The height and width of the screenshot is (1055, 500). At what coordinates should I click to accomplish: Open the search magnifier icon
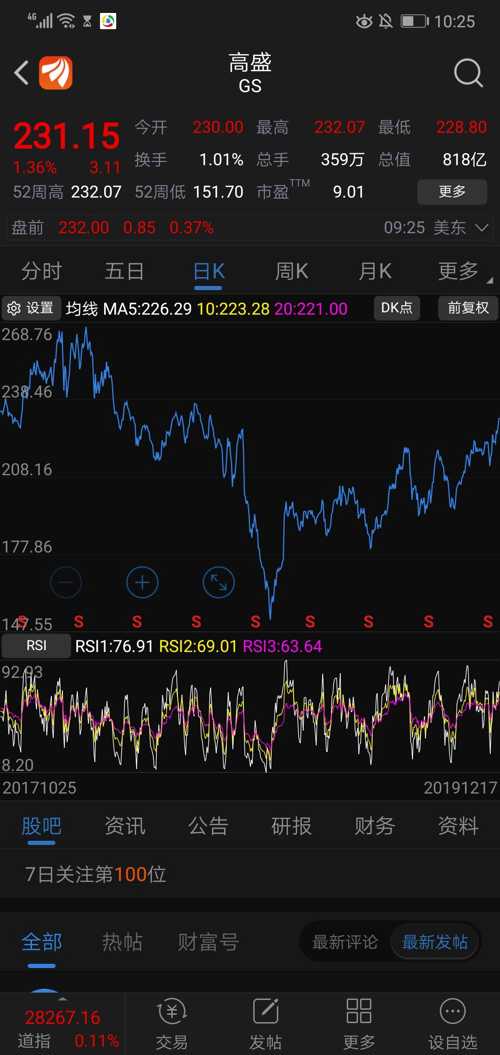(468, 73)
